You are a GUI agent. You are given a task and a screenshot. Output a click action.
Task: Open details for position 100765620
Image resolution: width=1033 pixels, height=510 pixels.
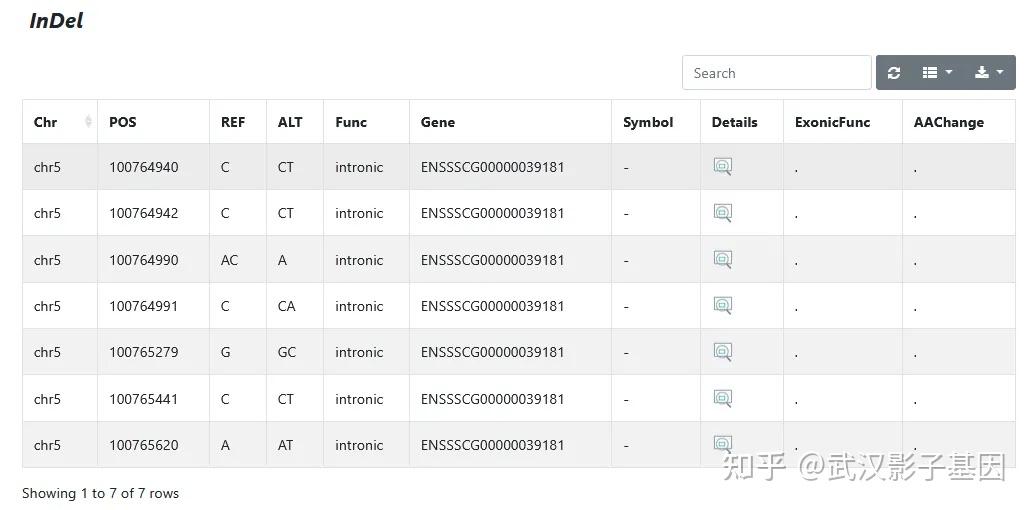click(x=723, y=444)
